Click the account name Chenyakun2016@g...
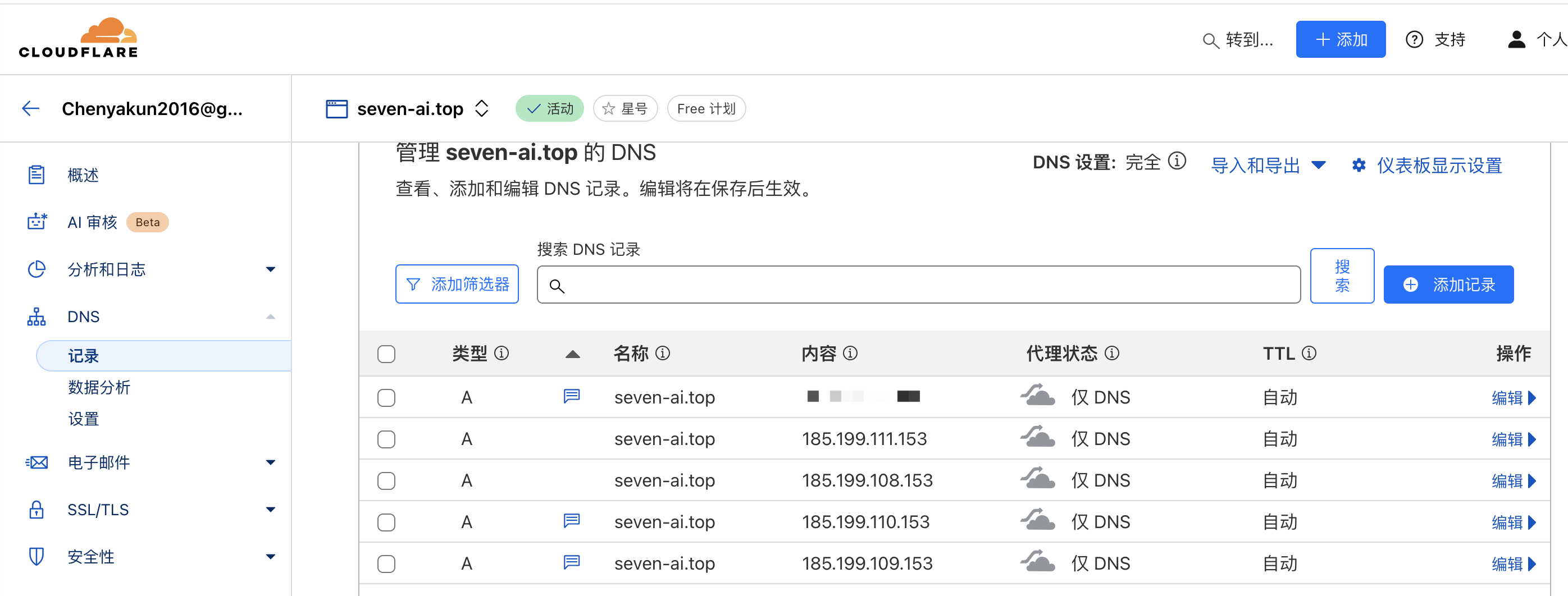The height and width of the screenshot is (596, 1568). pyautogui.click(x=152, y=108)
